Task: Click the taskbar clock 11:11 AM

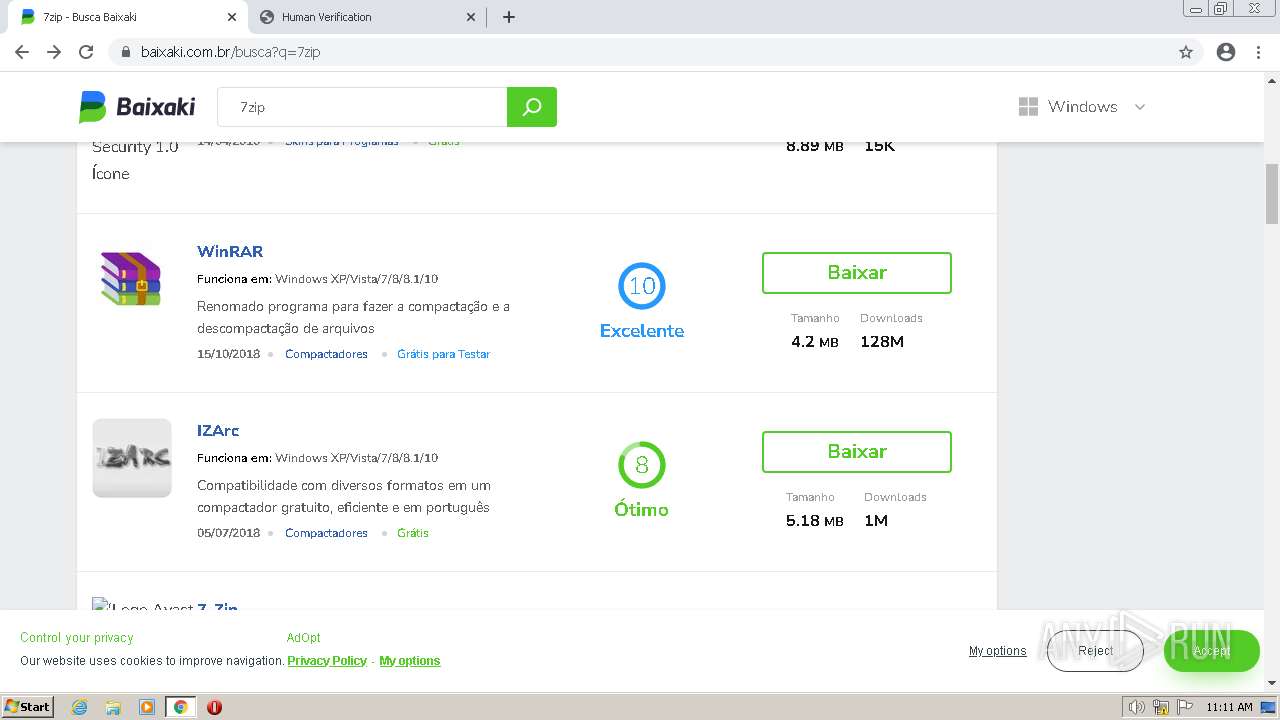Action: [1229, 707]
